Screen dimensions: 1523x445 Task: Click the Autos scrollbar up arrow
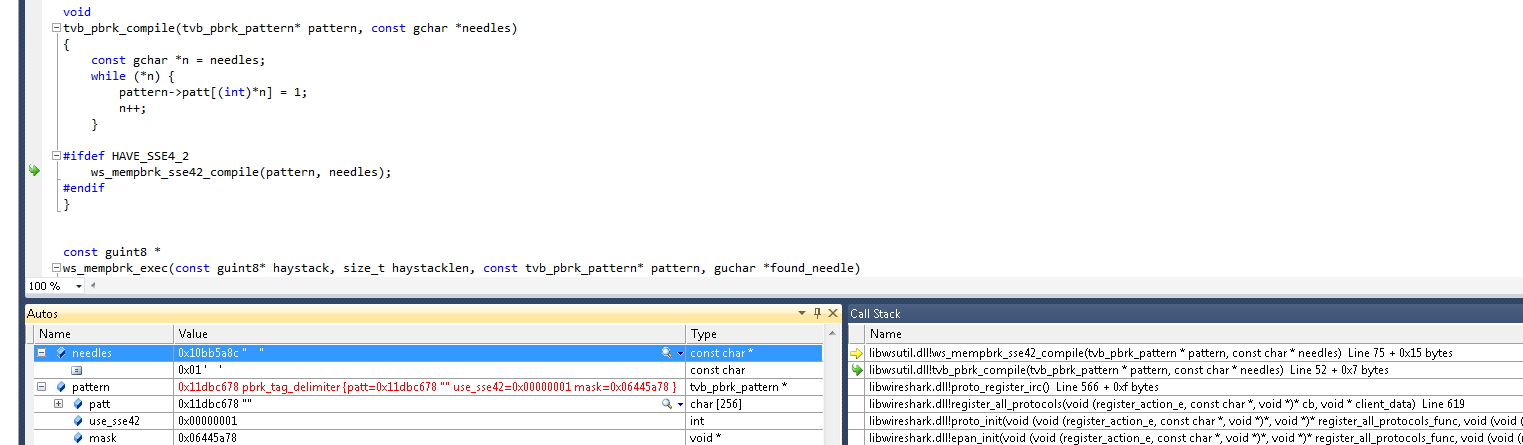tap(831, 334)
